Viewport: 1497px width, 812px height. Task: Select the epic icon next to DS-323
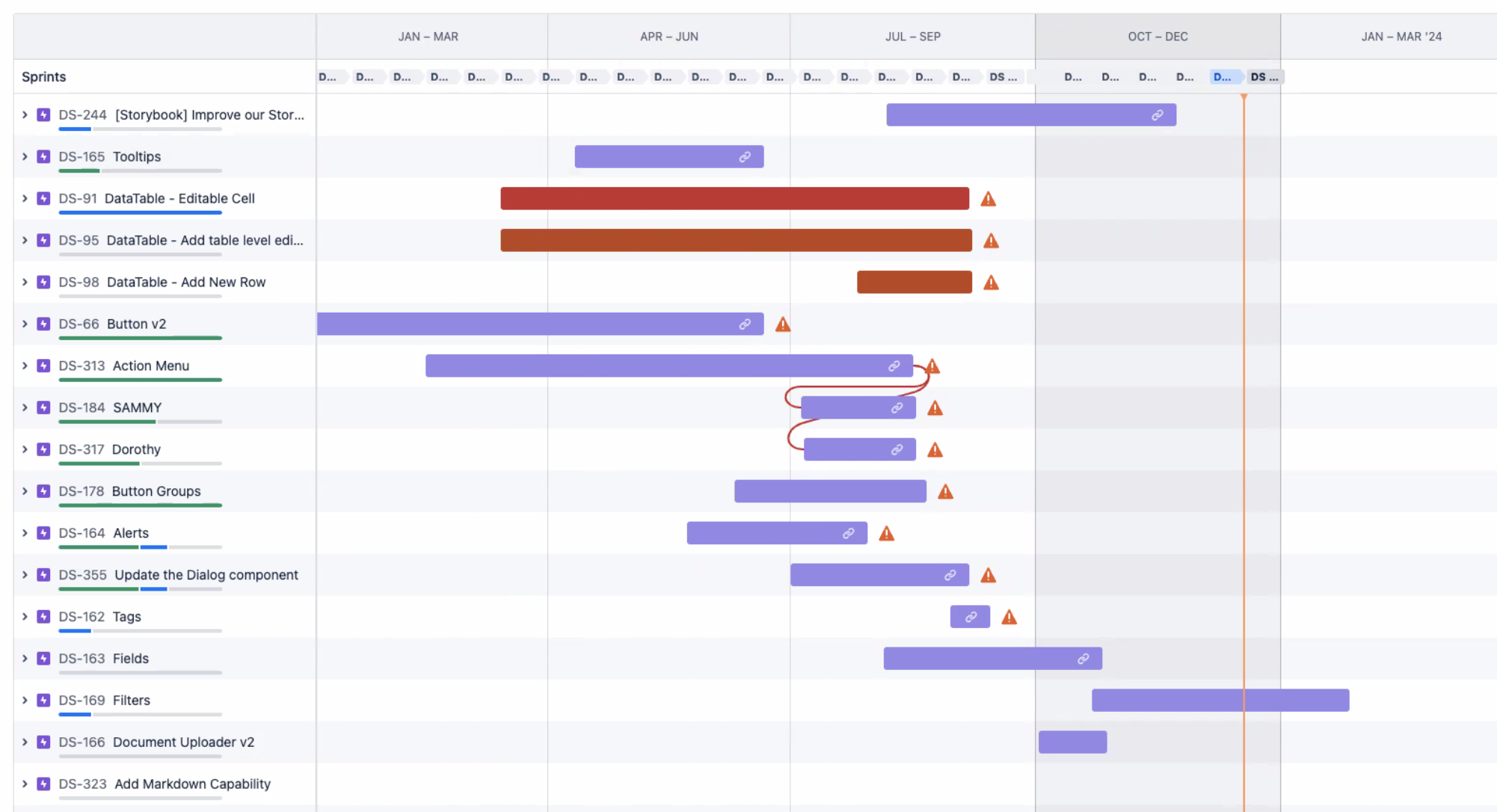point(43,784)
